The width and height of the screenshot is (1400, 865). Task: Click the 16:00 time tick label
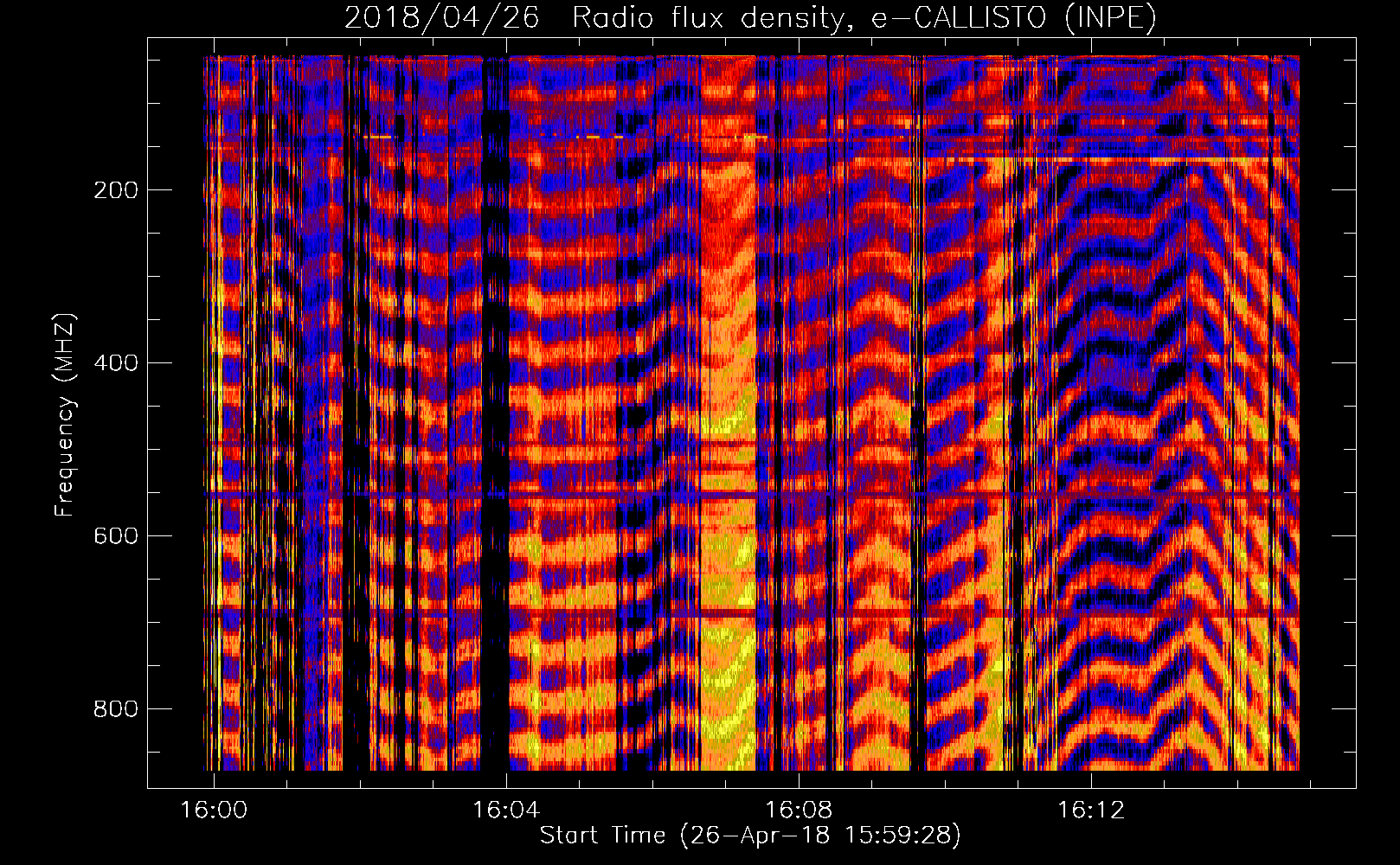pyautogui.click(x=213, y=811)
